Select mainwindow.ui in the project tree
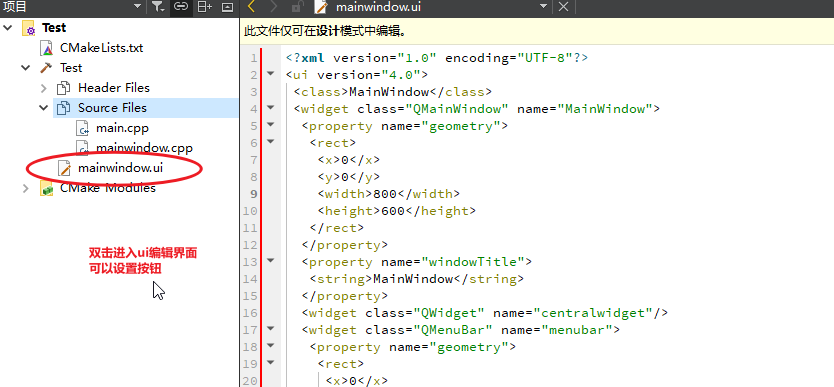 [120, 169]
